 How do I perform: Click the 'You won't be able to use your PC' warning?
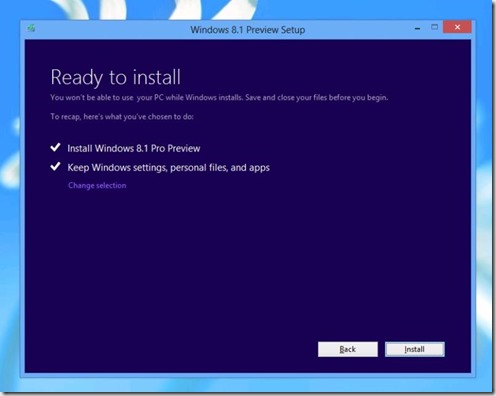point(219,98)
